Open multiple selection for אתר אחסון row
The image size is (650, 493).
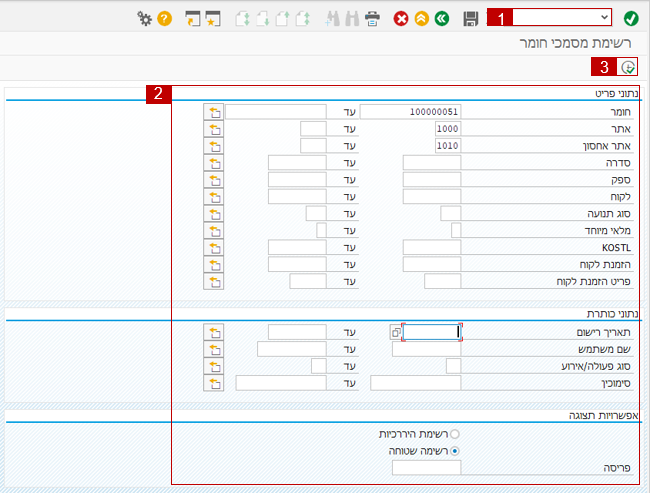pos(213,146)
